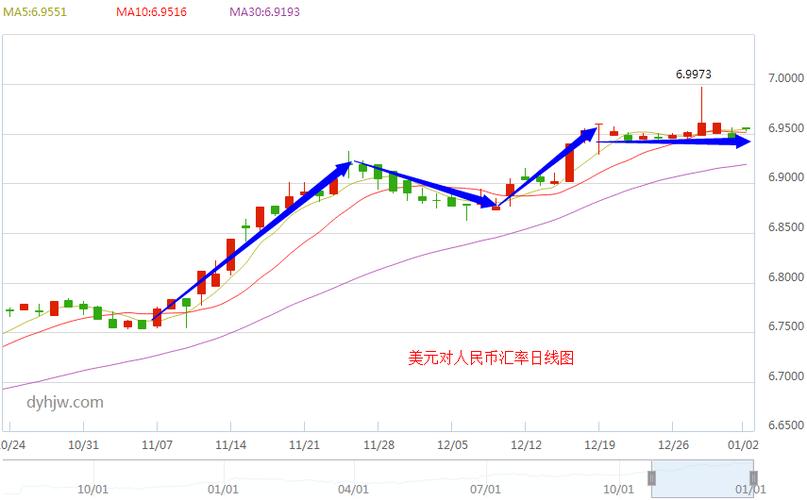Image resolution: width=807 pixels, height=500 pixels.
Task: Click the 01/02 date axis label
Action: (x=743, y=445)
